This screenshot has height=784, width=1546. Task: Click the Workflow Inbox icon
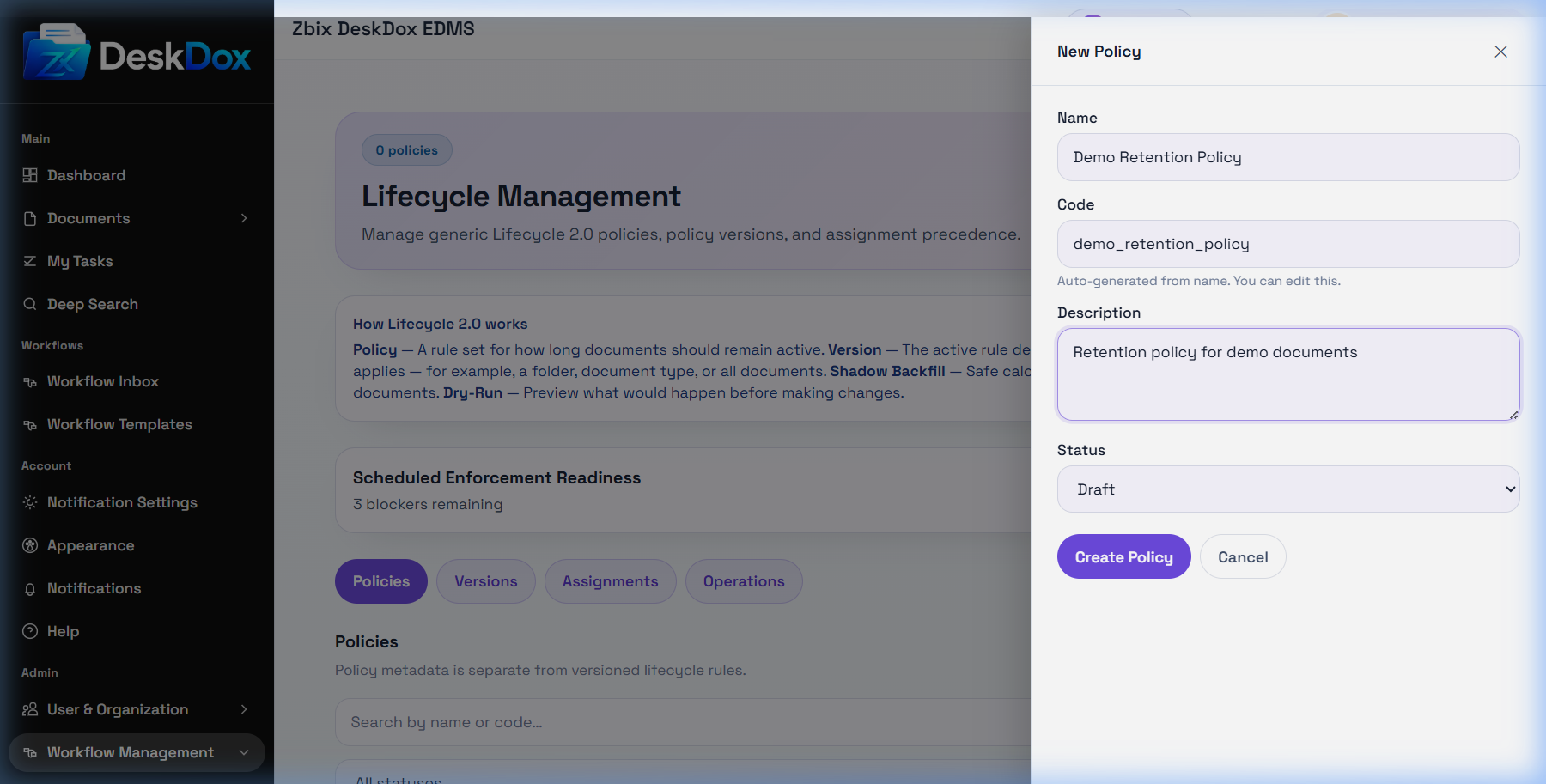tap(30, 381)
